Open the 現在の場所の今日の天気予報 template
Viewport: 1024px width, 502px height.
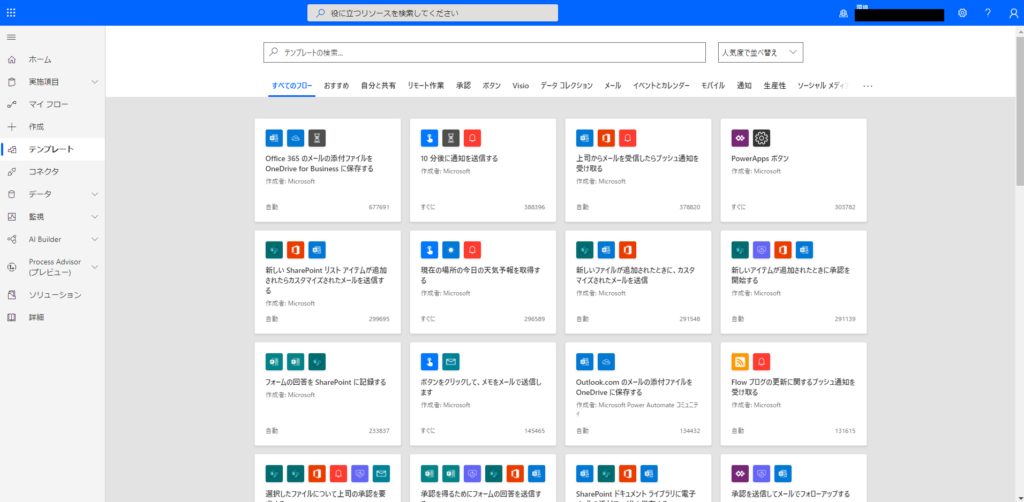pyautogui.click(x=483, y=282)
